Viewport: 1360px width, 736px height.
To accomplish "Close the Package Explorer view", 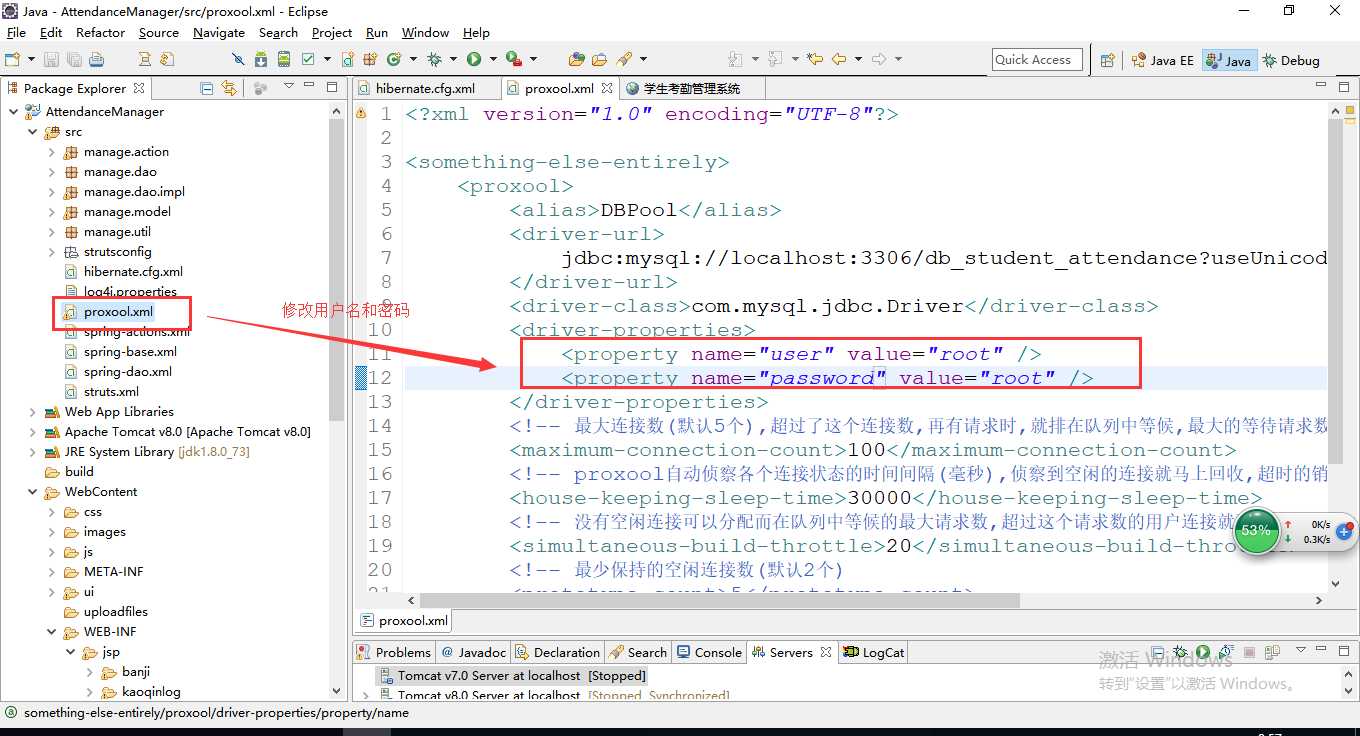I will (x=139, y=88).
